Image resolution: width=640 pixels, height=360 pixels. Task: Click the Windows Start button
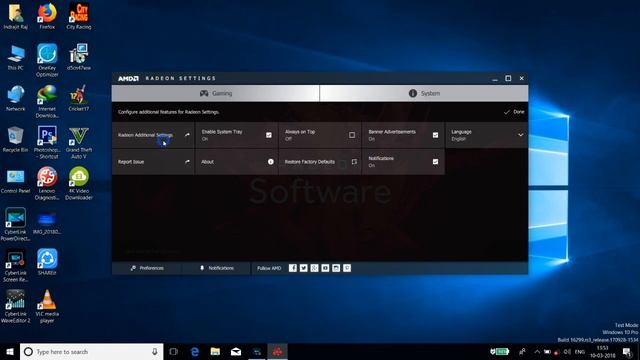(10, 352)
